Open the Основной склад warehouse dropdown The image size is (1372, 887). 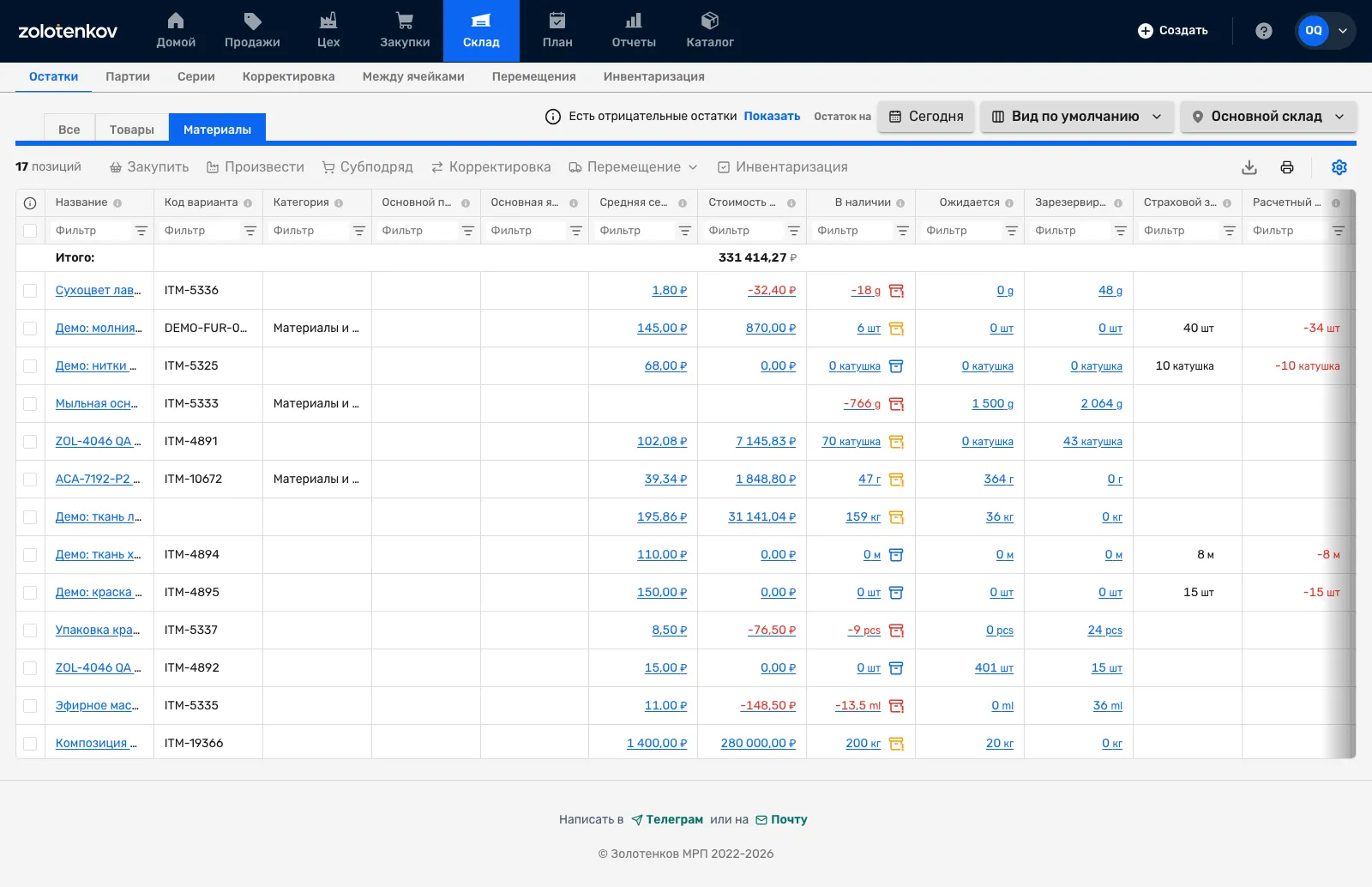[1268, 117]
